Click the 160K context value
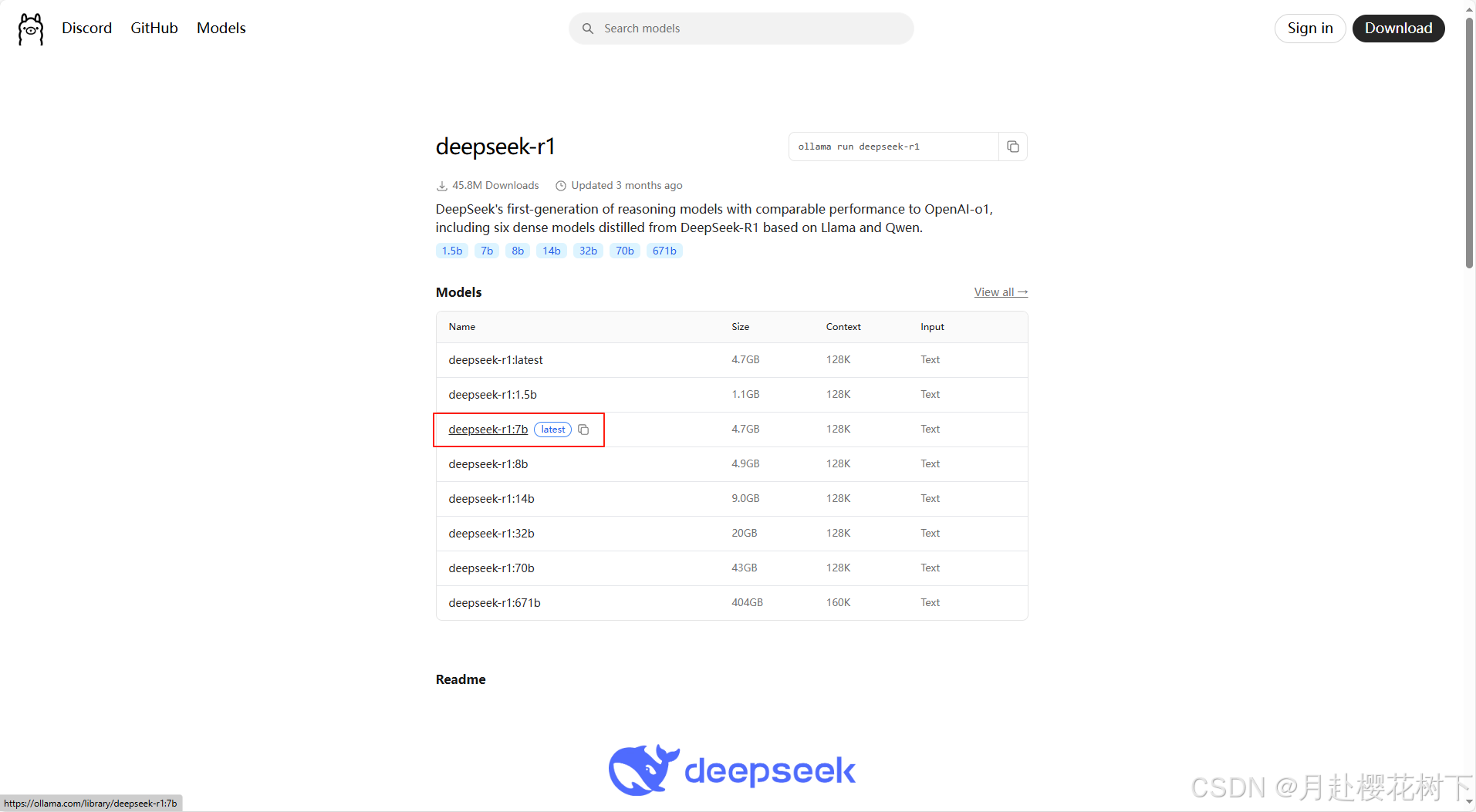The height and width of the screenshot is (812, 1476). pyautogui.click(x=838, y=602)
